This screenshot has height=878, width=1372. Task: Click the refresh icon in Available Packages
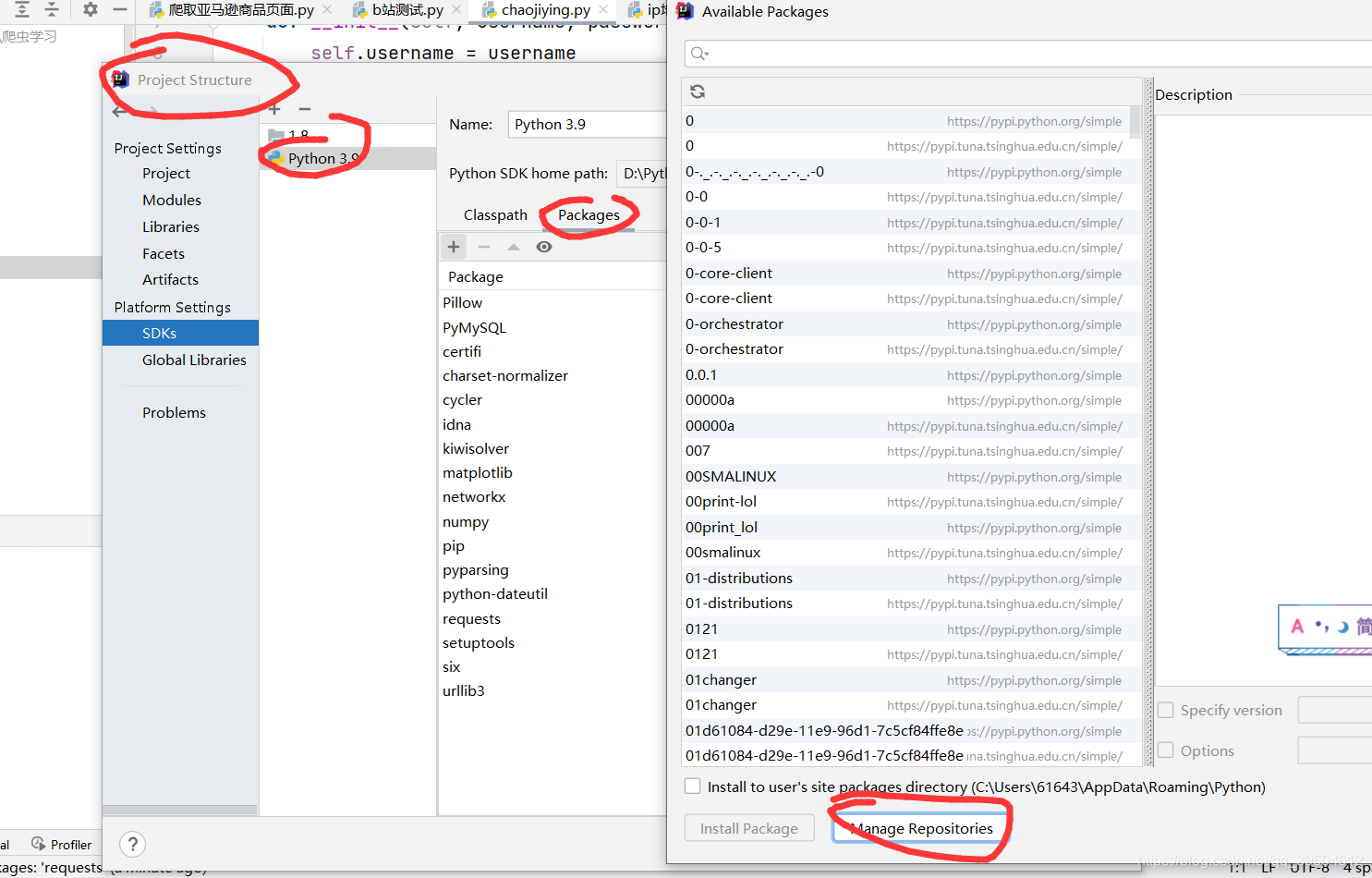[x=698, y=91]
